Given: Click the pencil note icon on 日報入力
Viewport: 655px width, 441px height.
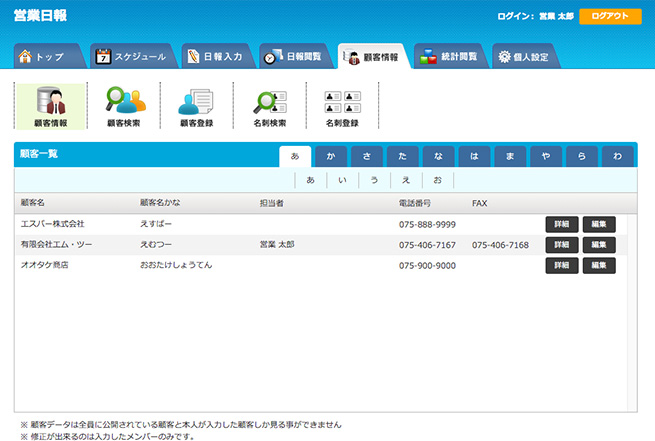Looking at the screenshot, I should tap(193, 56).
